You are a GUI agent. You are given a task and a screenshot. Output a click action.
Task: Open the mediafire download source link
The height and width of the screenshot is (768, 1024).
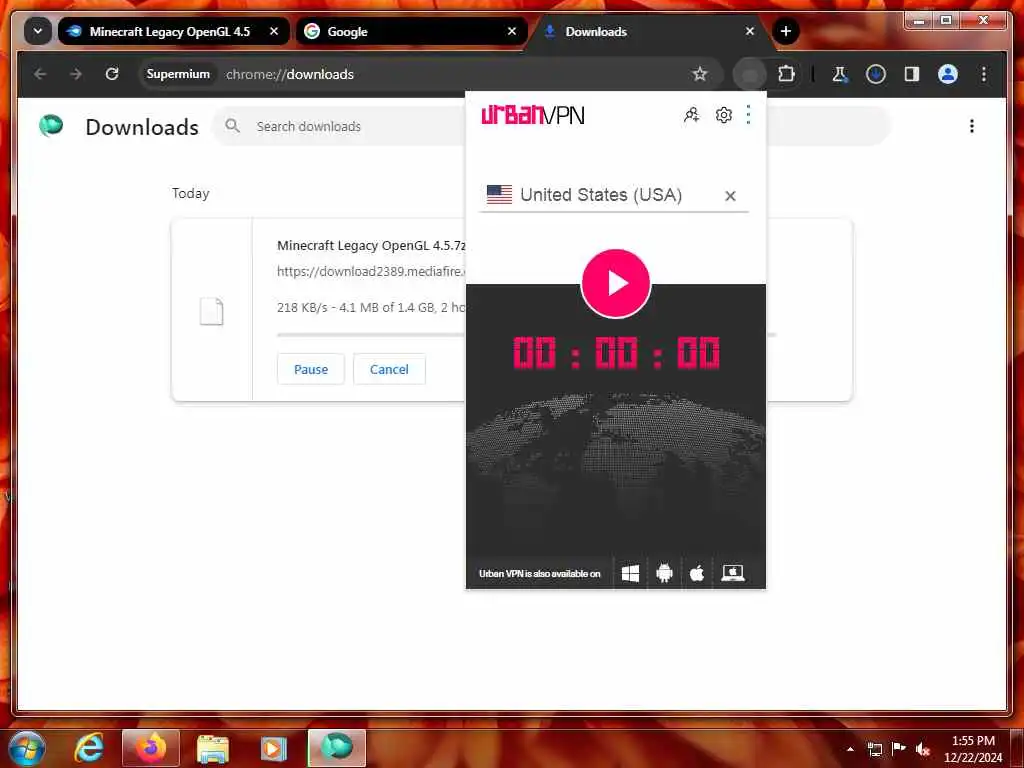[370, 271]
